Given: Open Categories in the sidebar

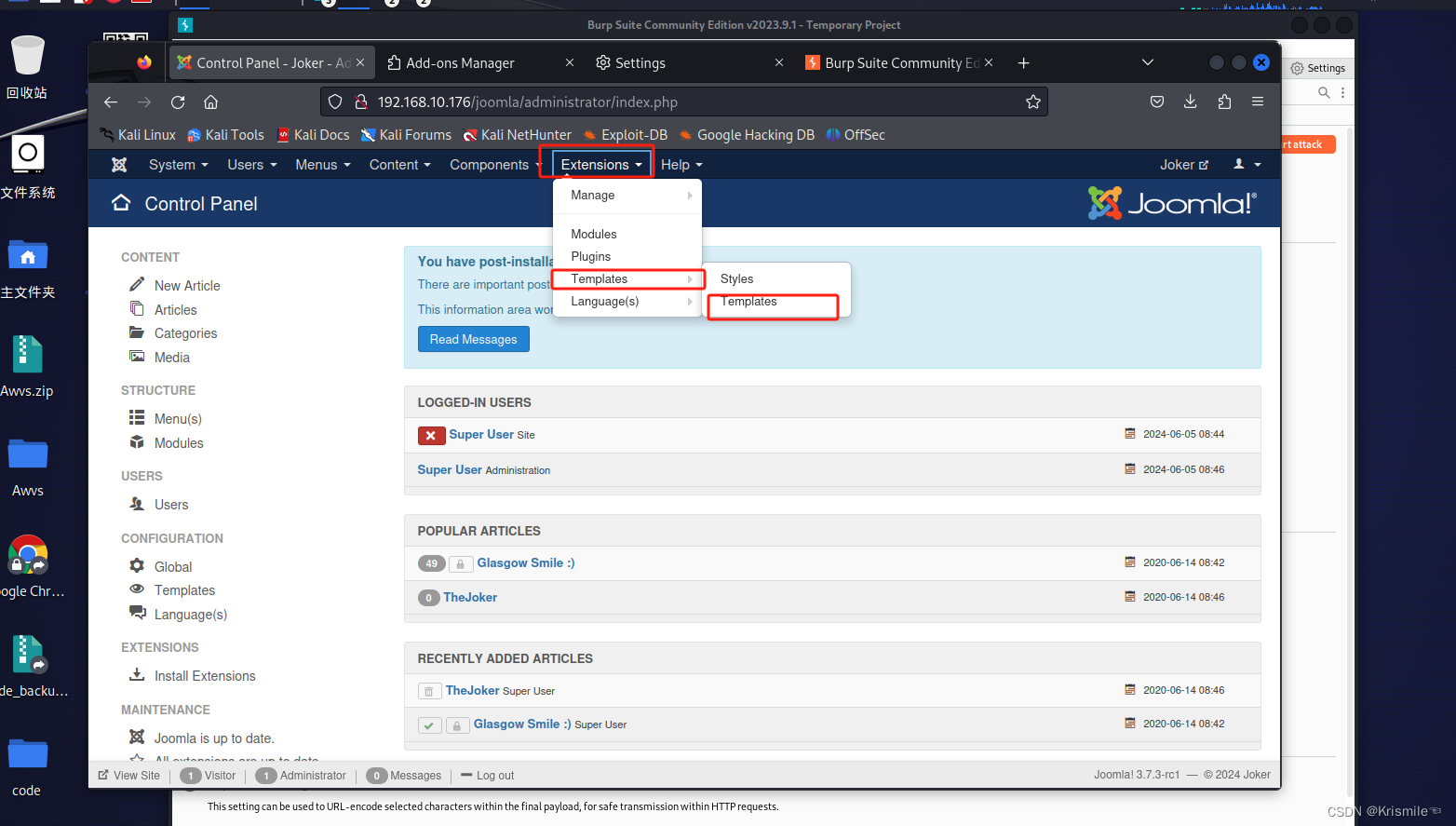Looking at the screenshot, I should tap(185, 333).
